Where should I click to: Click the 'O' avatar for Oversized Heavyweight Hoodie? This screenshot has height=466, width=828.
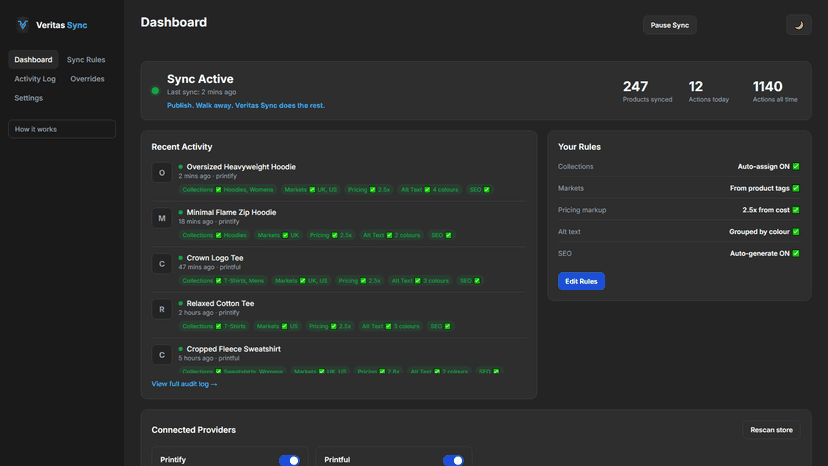coord(162,173)
